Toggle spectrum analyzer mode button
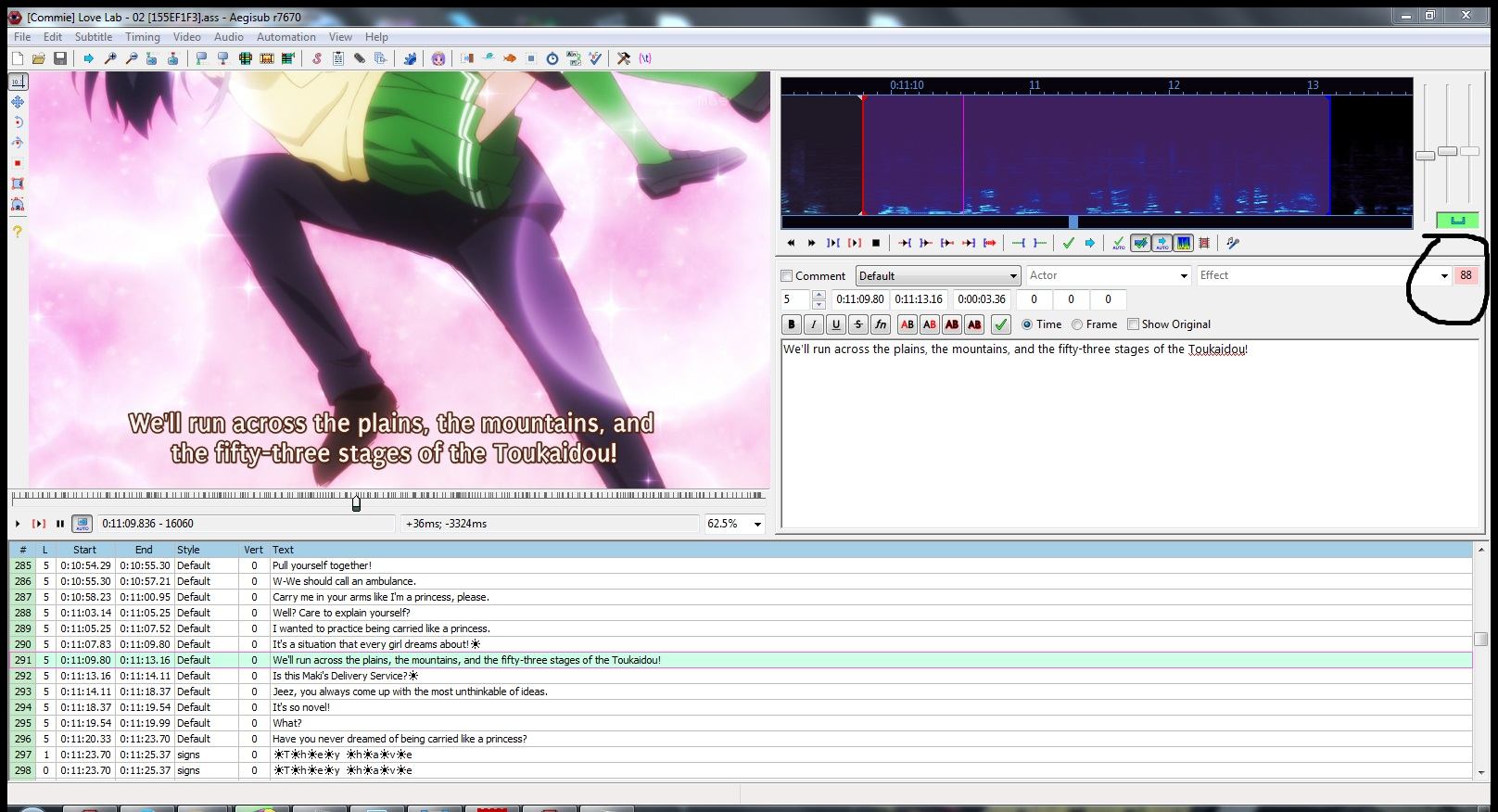The height and width of the screenshot is (812, 1498). pos(1184,243)
